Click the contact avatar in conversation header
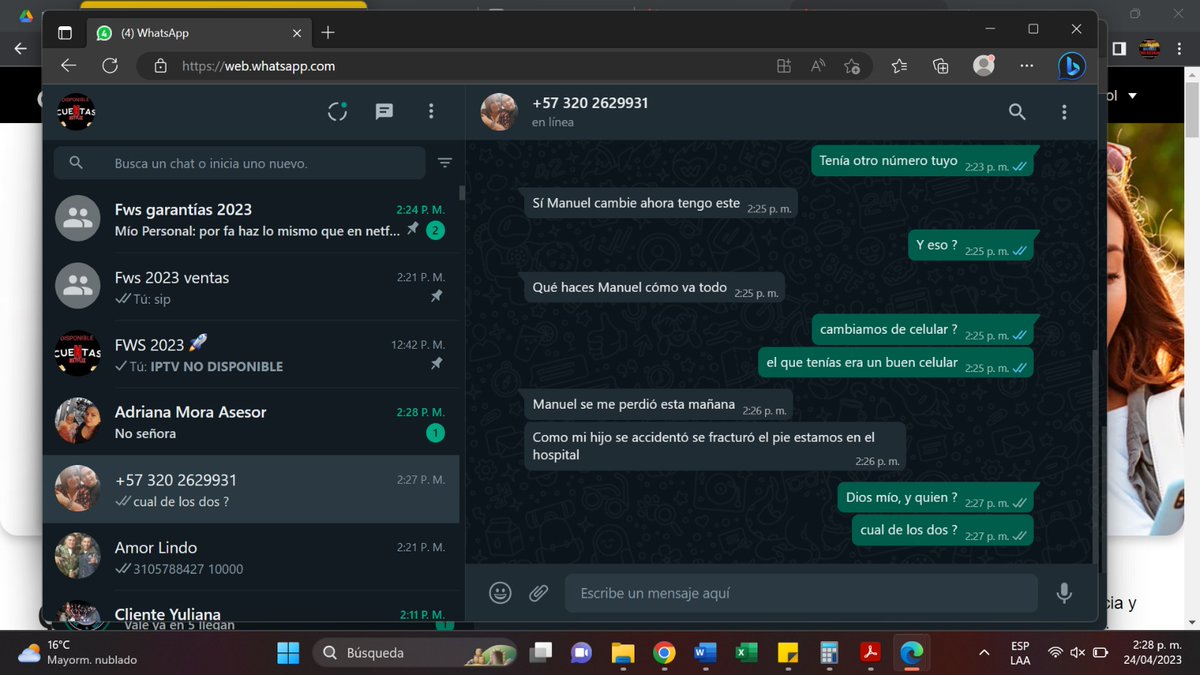This screenshot has height=675, width=1200. point(499,112)
